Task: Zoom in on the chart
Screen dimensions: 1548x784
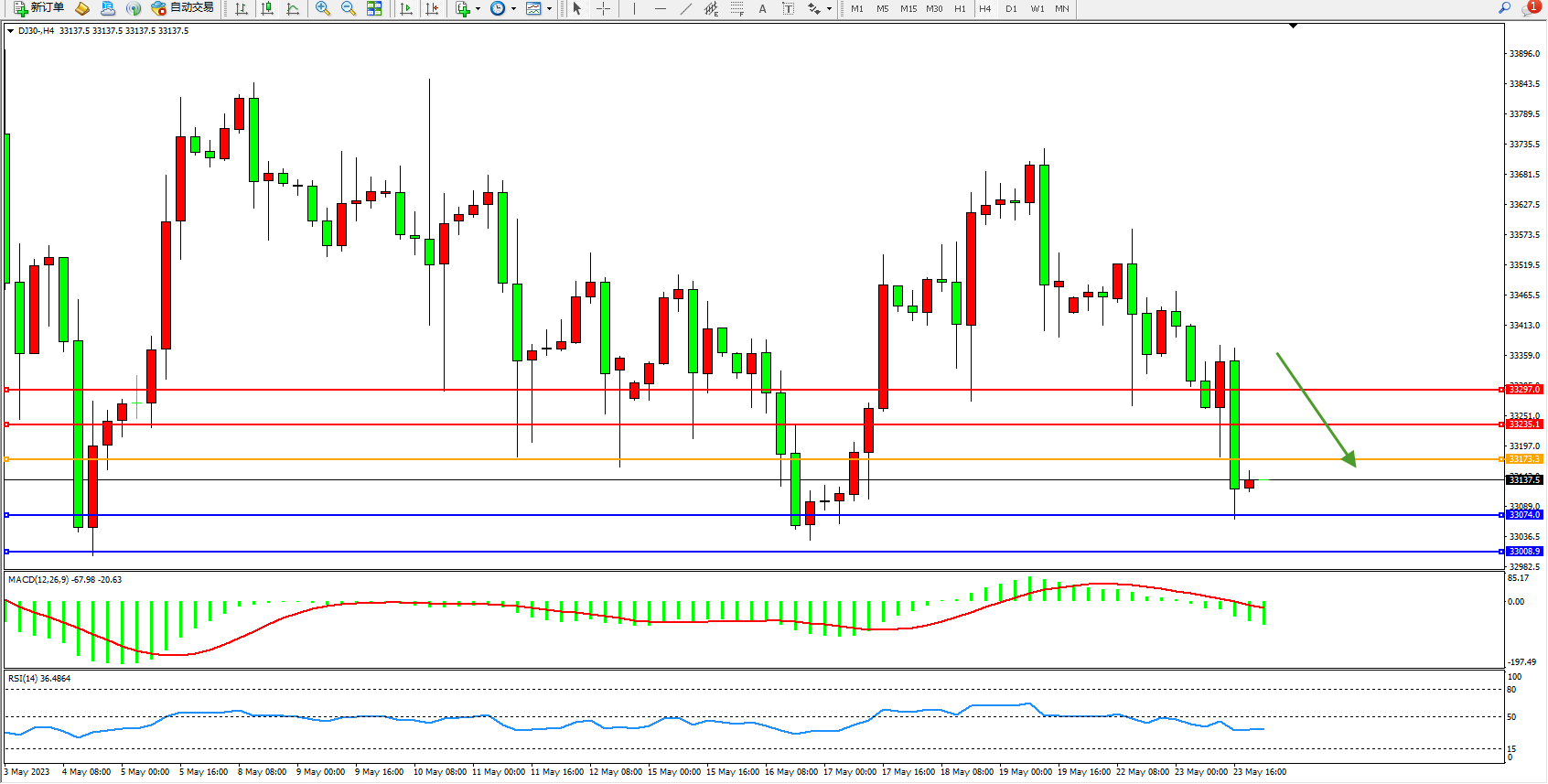Action: pos(322,8)
